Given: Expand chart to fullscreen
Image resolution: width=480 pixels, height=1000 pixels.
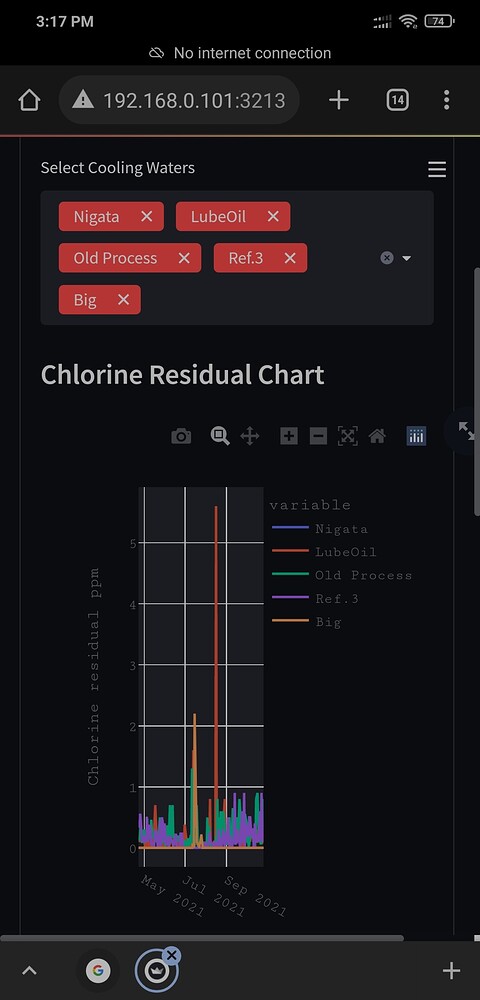Looking at the screenshot, I should 466,431.
